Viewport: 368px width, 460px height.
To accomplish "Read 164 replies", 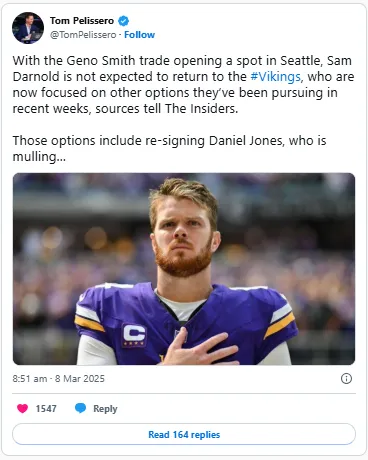I will coord(184,434).
